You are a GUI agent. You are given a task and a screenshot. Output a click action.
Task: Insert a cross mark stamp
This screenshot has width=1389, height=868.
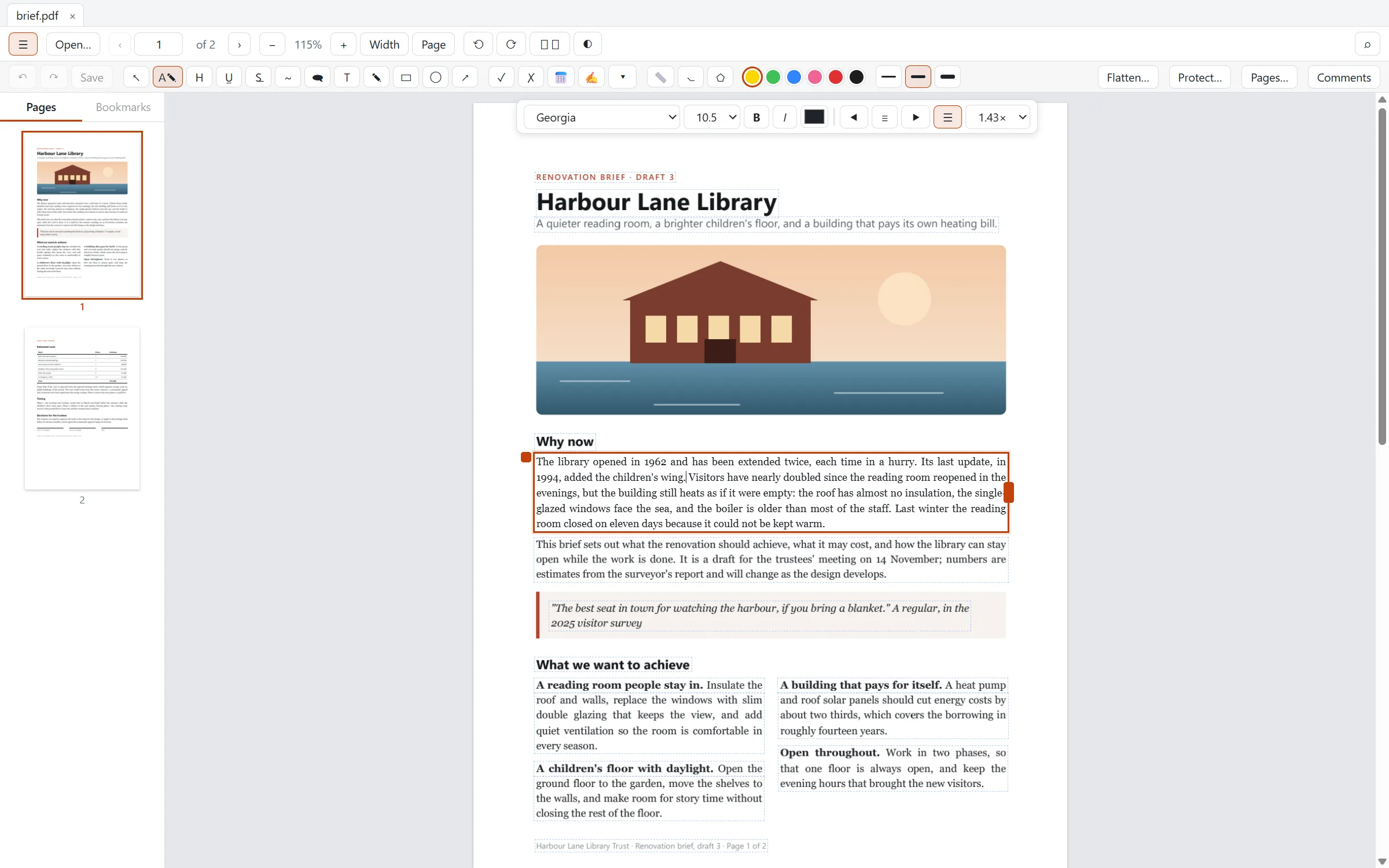(531, 78)
